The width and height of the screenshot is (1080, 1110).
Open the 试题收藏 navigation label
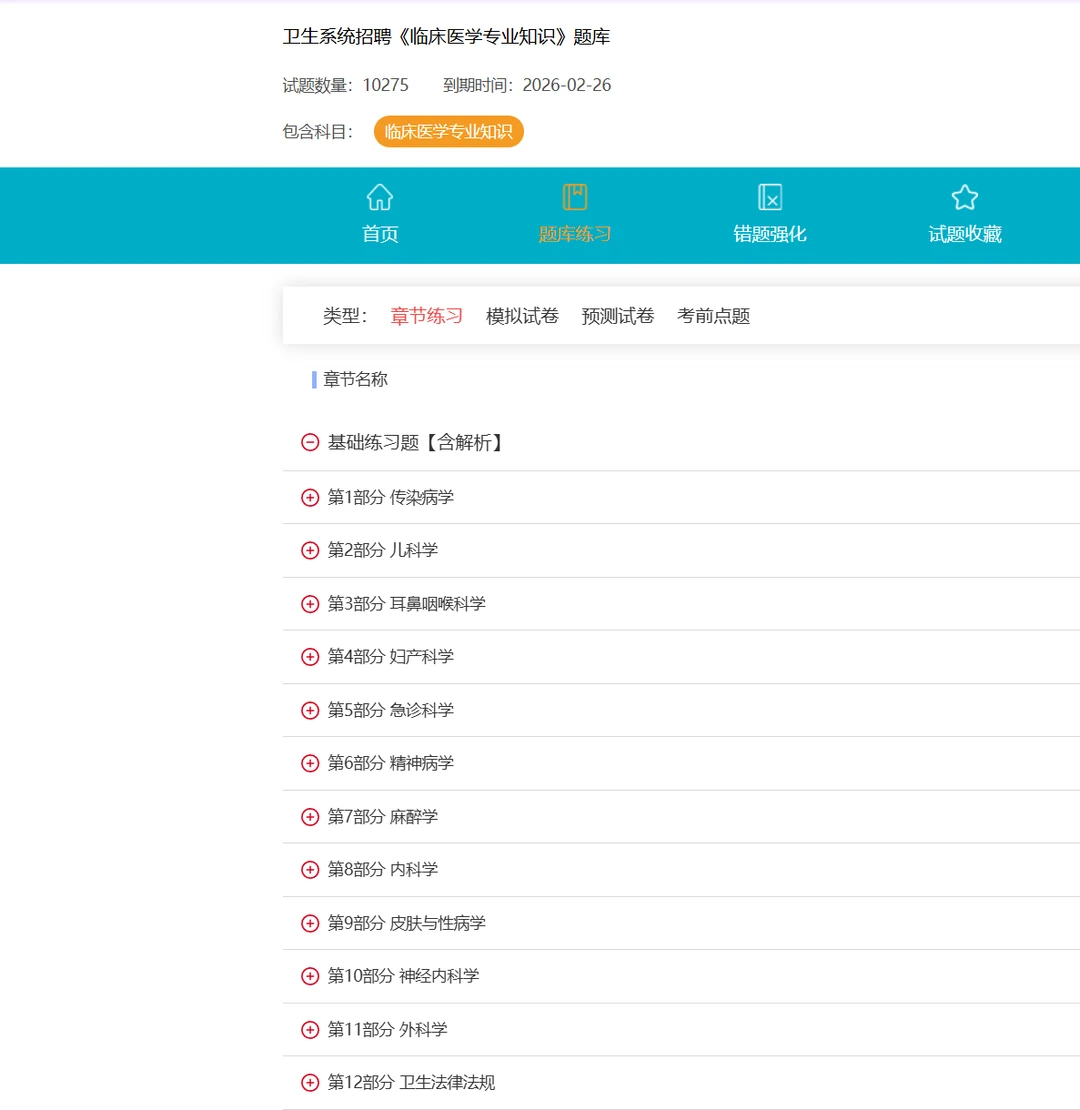click(965, 234)
